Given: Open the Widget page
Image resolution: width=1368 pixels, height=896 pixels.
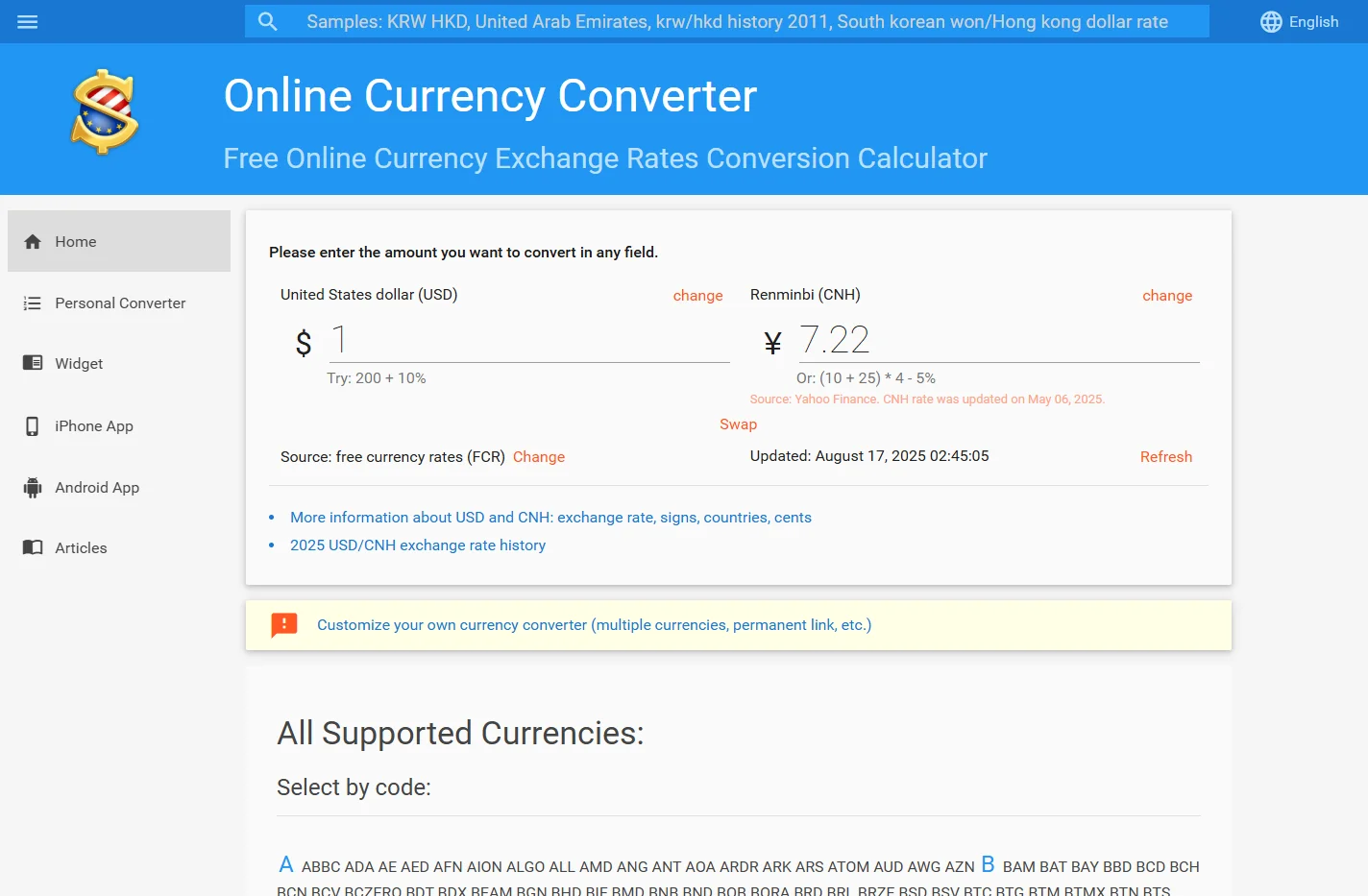Looking at the screenshot, I should click(119, 364).
